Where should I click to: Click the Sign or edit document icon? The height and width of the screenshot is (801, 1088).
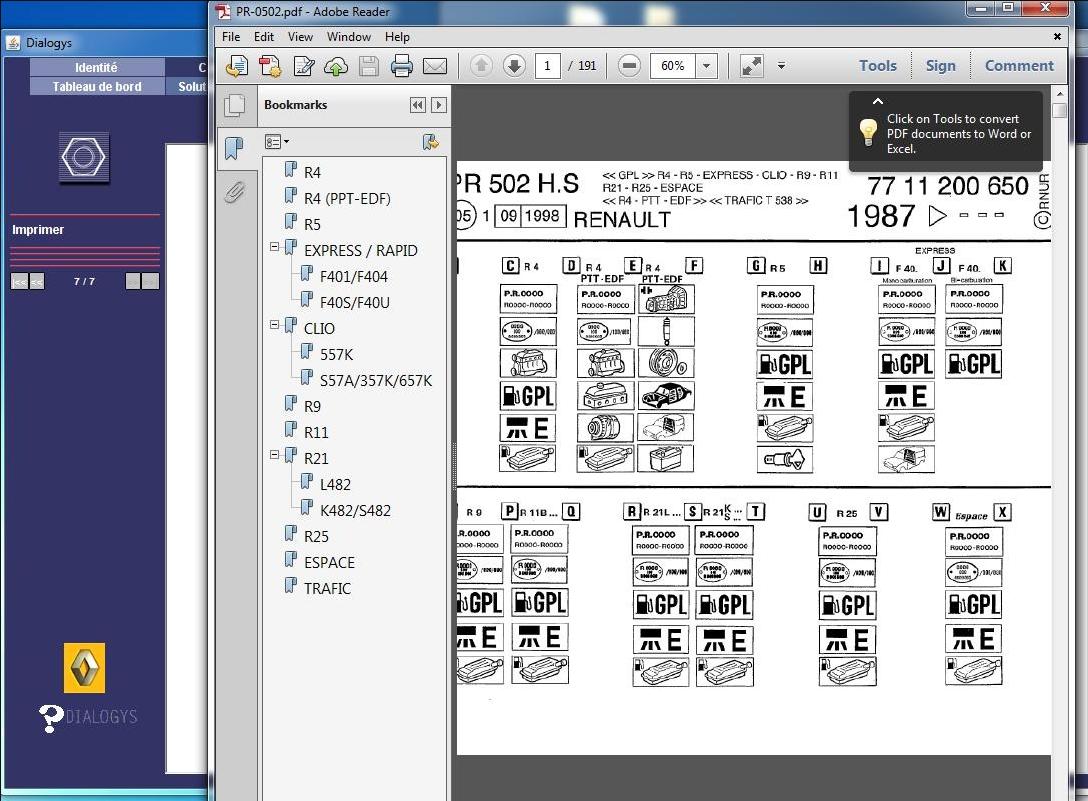[x=303, y=66]
